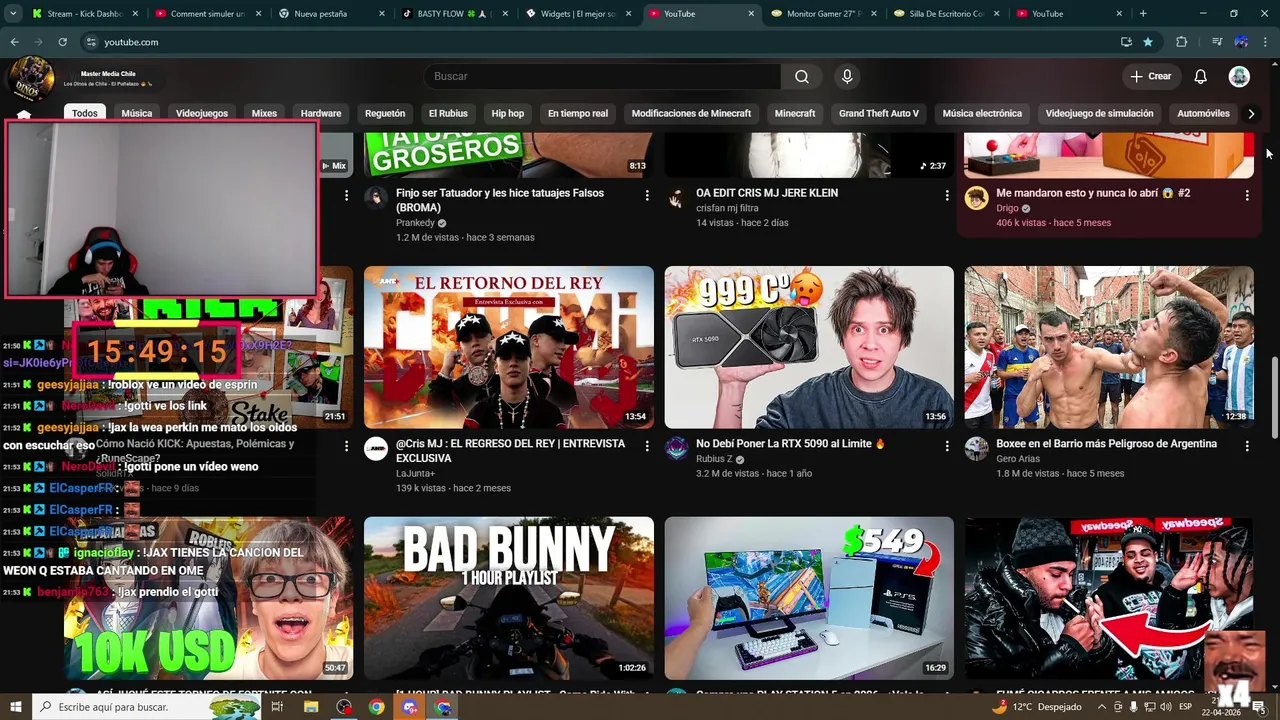Image resolution: width=1280 pixels, height=720 pixels.
Task: Open Finjo ser Tatuador video title
Action: pos(500,200)
